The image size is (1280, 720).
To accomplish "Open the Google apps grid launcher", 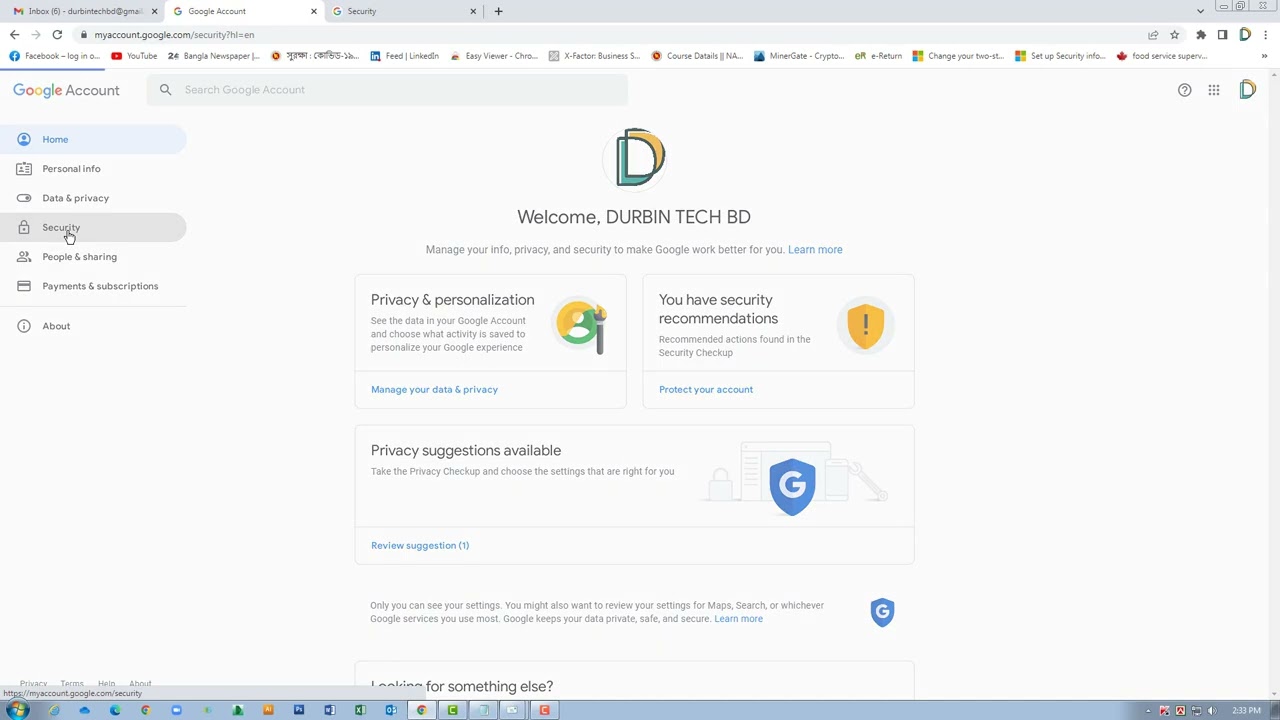I will click(1213, 90).
